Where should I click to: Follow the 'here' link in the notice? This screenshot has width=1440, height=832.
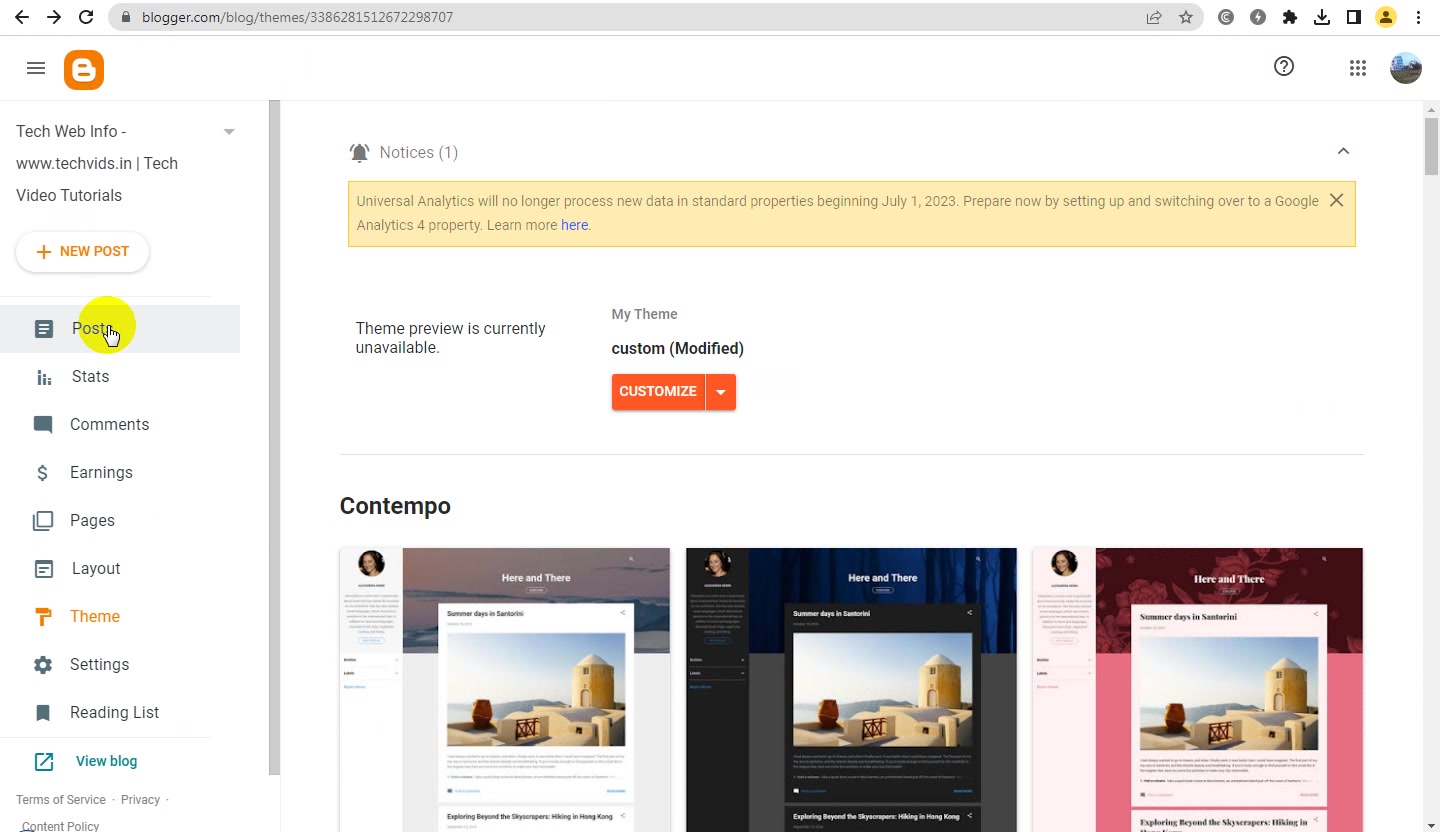pos(574,225)
